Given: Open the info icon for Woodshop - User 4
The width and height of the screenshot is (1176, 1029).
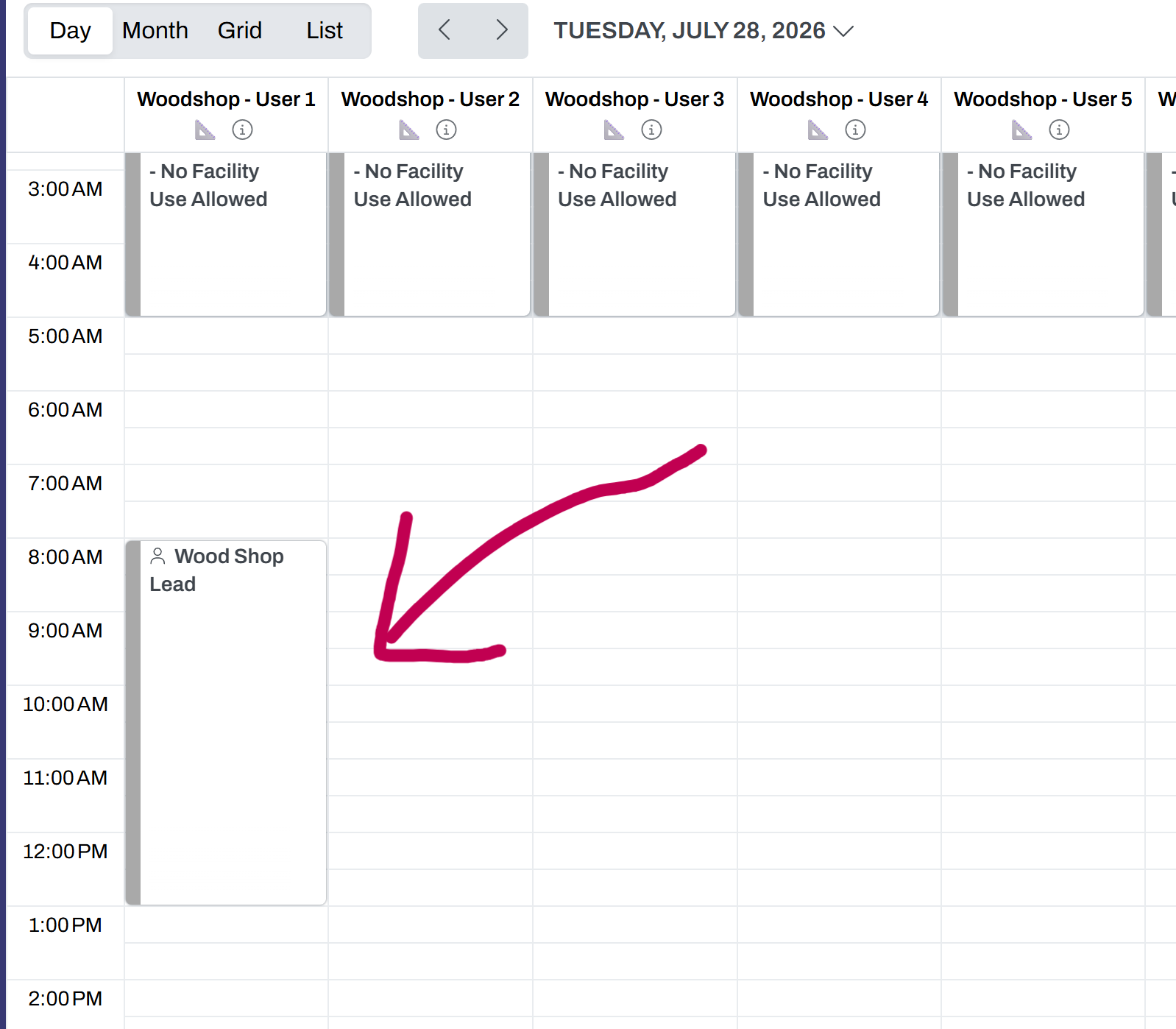Looking at the screenshot, I should coord(855,130).
